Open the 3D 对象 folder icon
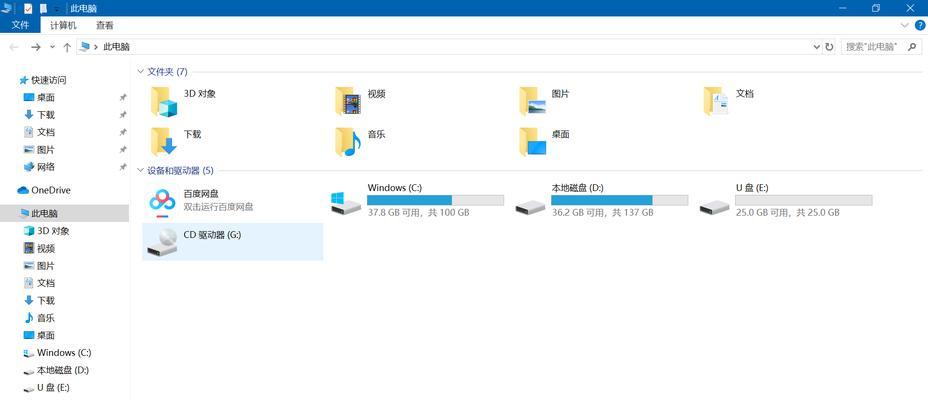The height and width of the screenshot is (400, 928). (164, 102)
